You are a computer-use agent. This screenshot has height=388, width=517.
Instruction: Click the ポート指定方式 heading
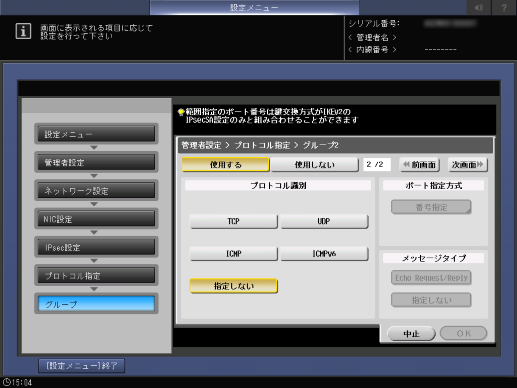[x=433, y=185]
